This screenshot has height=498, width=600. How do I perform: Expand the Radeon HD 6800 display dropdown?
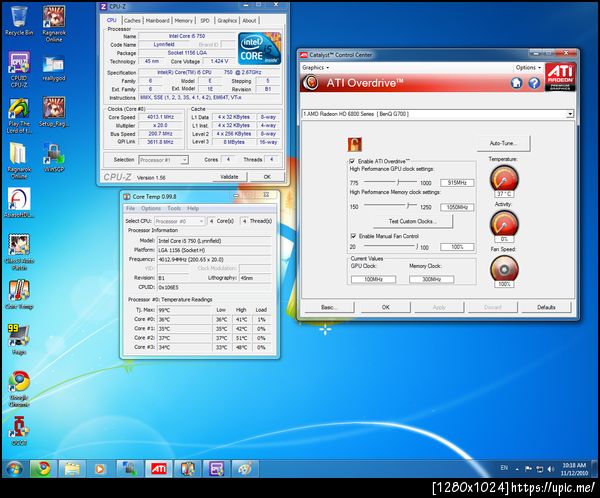pos(570,114)
